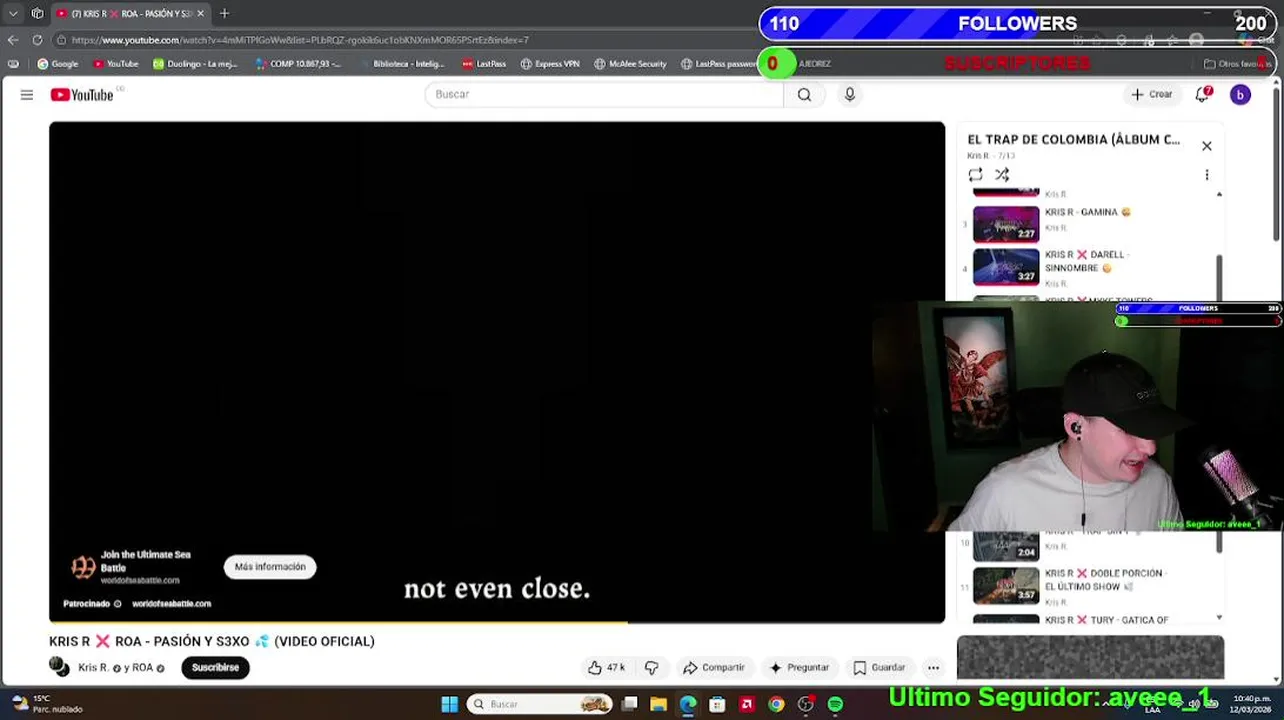Image resolution: width=1284 pixels, height=720 pixels.
Task: Toggle playlist shuffle
Action: tap(1002, 174)
